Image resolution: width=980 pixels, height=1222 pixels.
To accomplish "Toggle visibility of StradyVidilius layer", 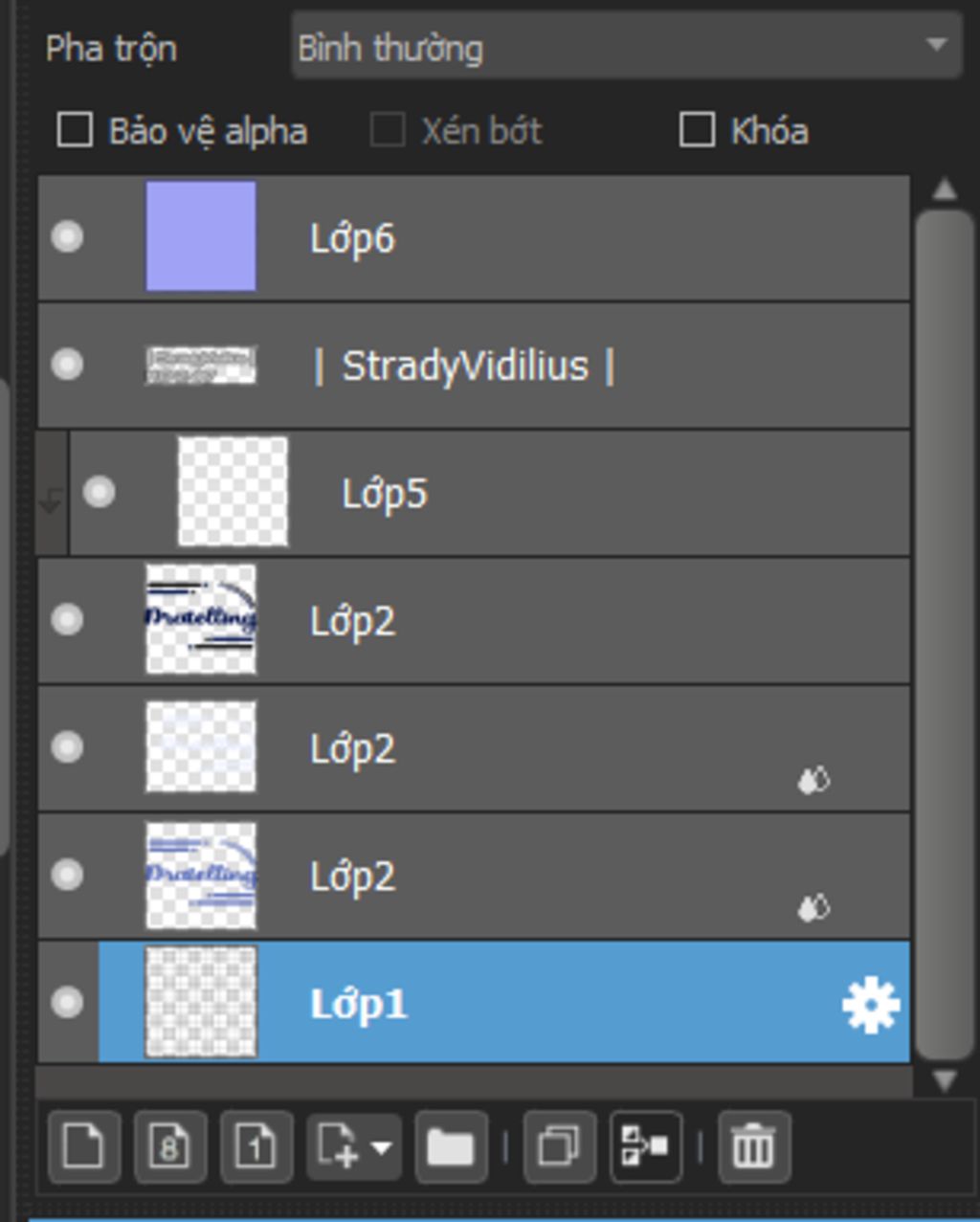I will pyautogui.click(x=67, y=364).
